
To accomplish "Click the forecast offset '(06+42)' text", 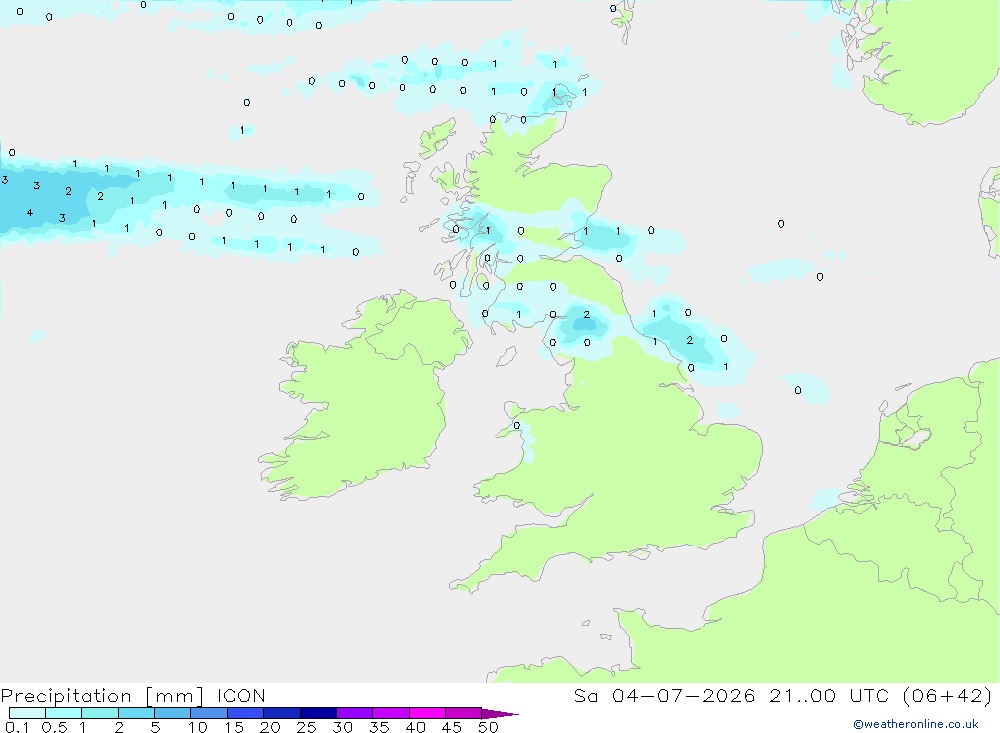I will 948,696.
